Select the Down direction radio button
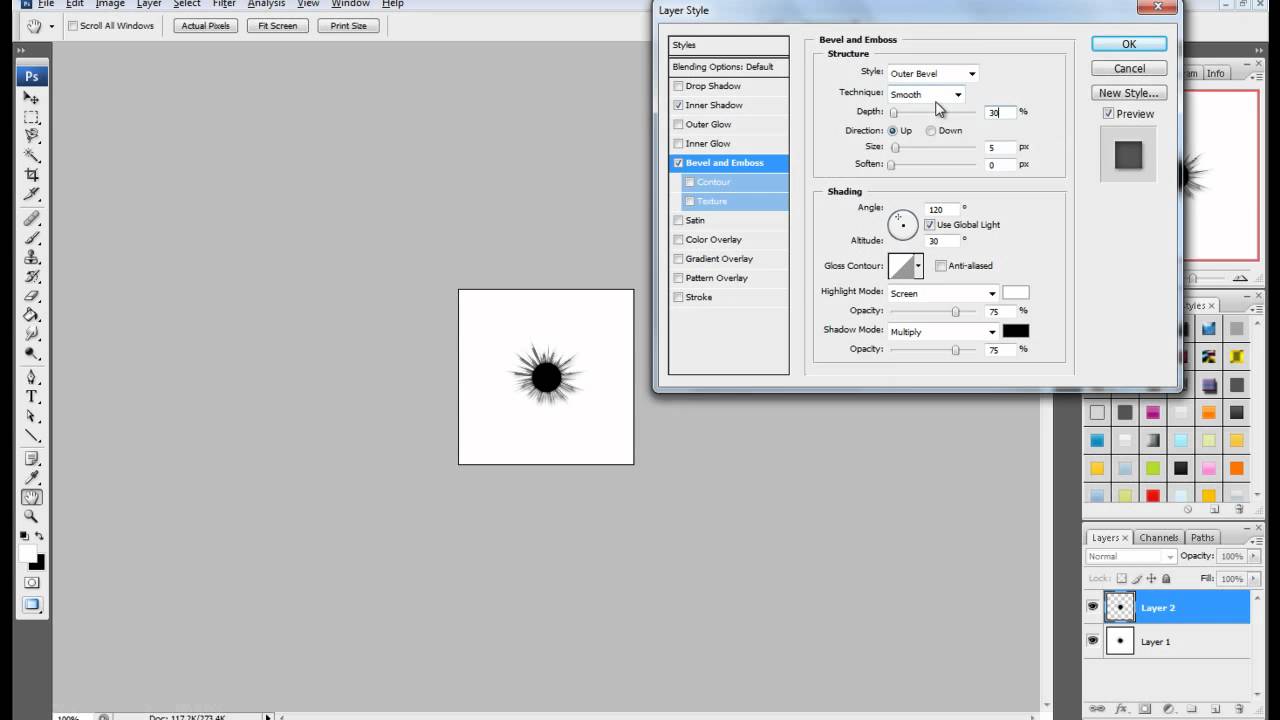This screenshot has width=1280, height=720. pos(931,131)
